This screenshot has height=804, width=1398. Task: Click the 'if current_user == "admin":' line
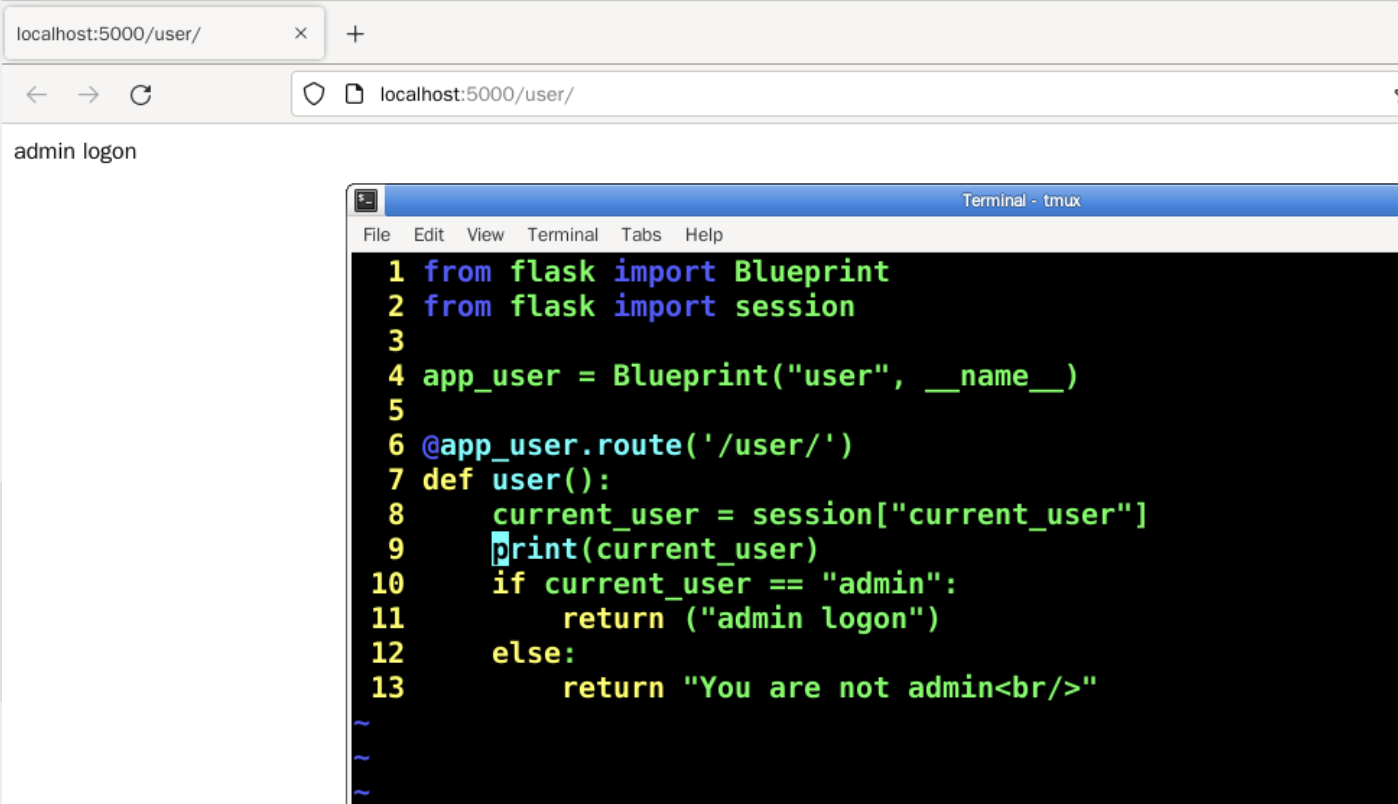click(725, 584)
